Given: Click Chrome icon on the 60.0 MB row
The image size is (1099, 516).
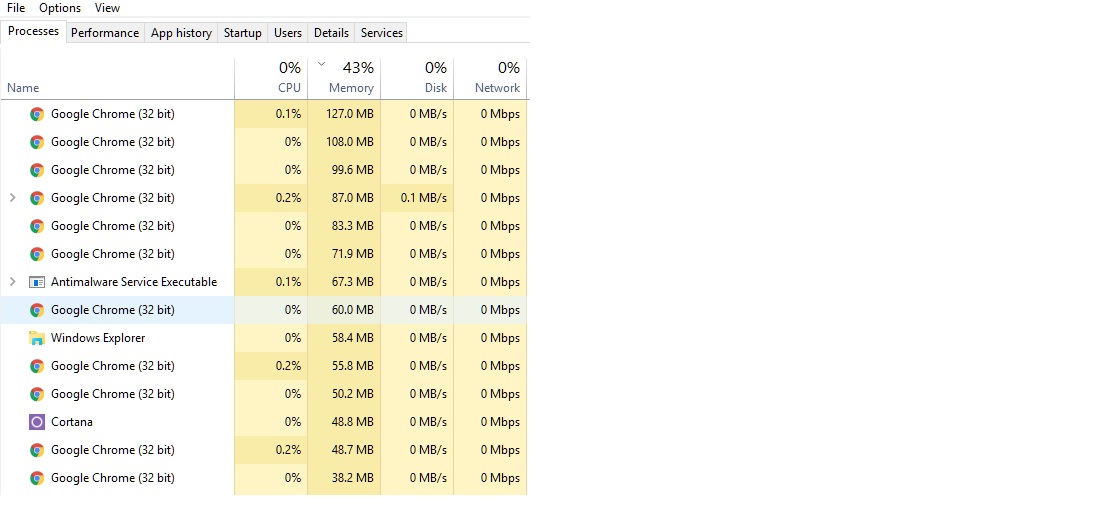Looking at the screenshot, I should pos(37,310).
